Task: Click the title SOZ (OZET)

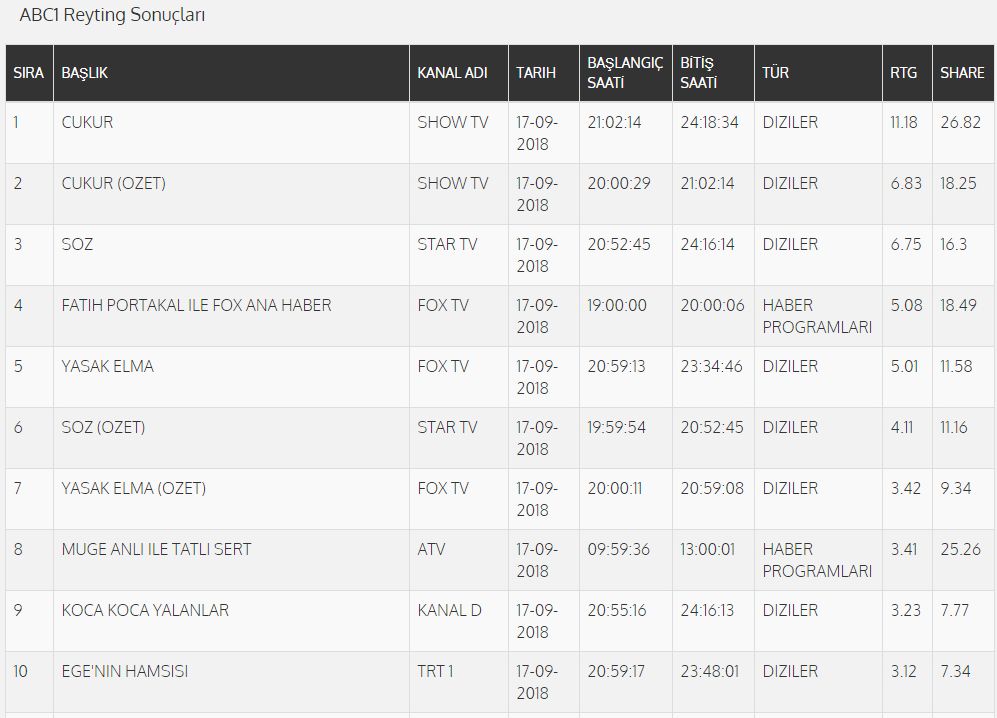Action: pos(104,427)
